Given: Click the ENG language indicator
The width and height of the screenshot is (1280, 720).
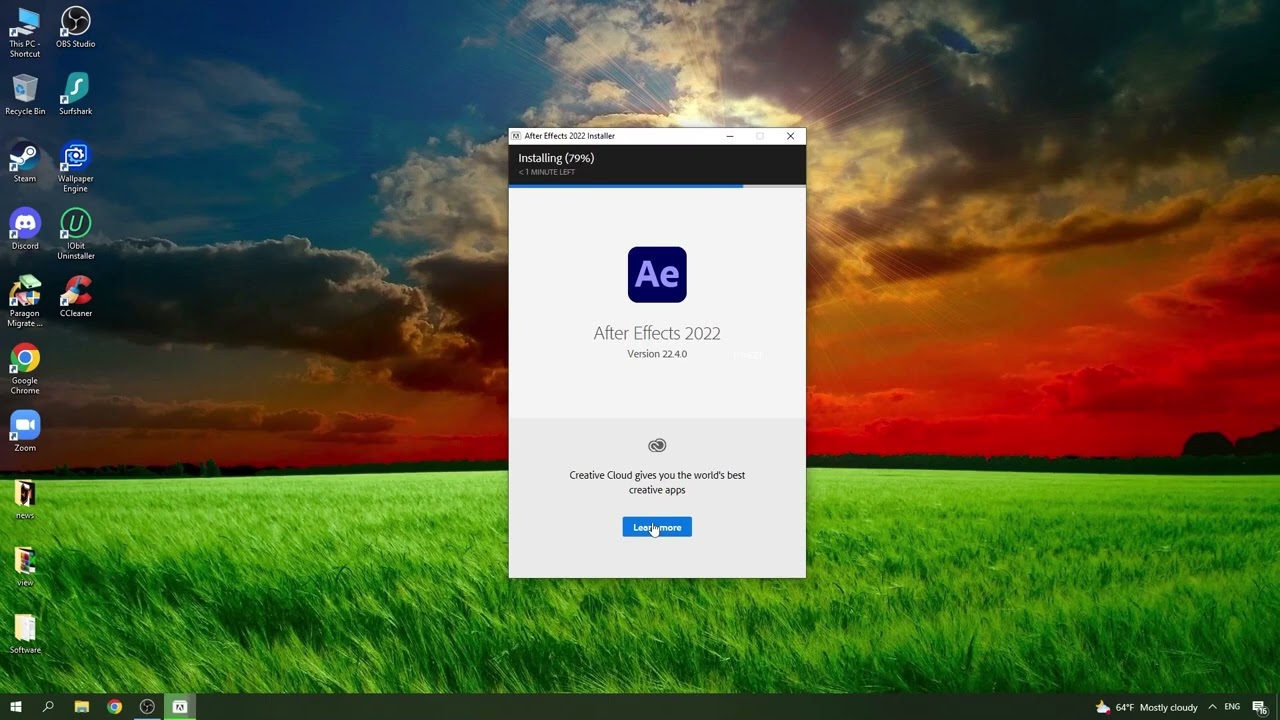Looking at the screenshot, I should tap(1232, 707).
